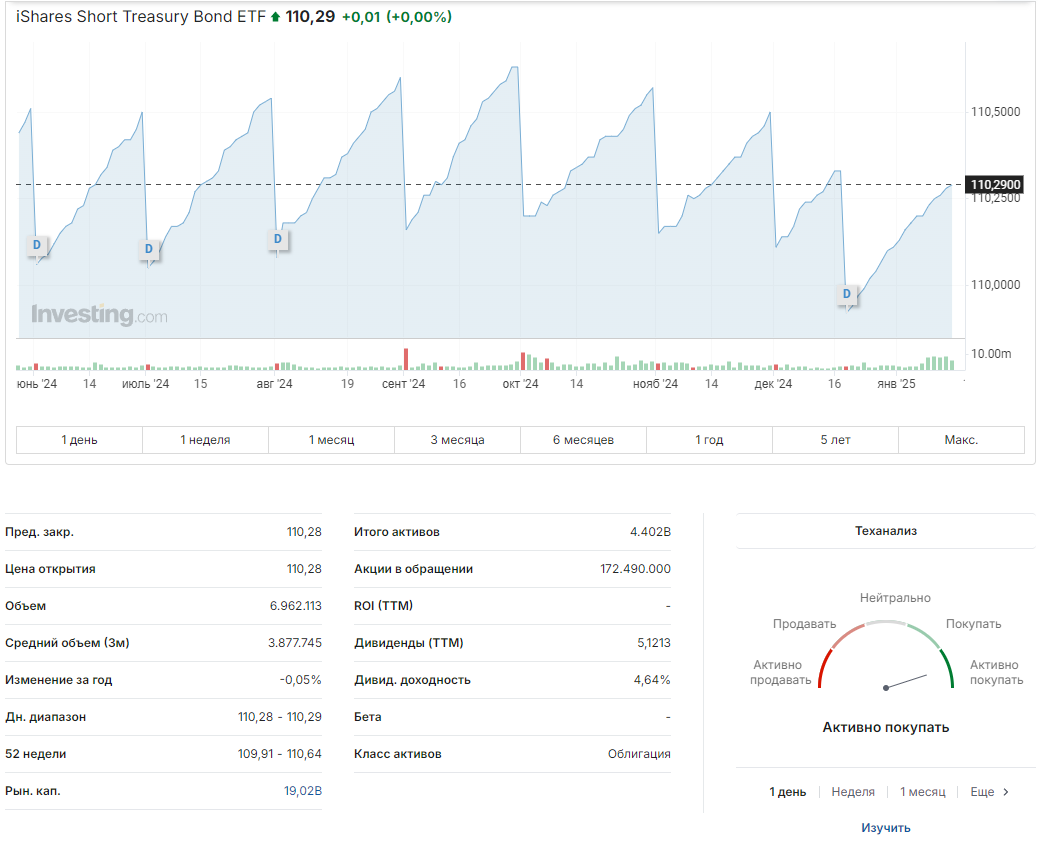The width and height of the screenshot is (1038, 847).
Task: Select the '1 неделя' chart range
Action: coord(205,440)
